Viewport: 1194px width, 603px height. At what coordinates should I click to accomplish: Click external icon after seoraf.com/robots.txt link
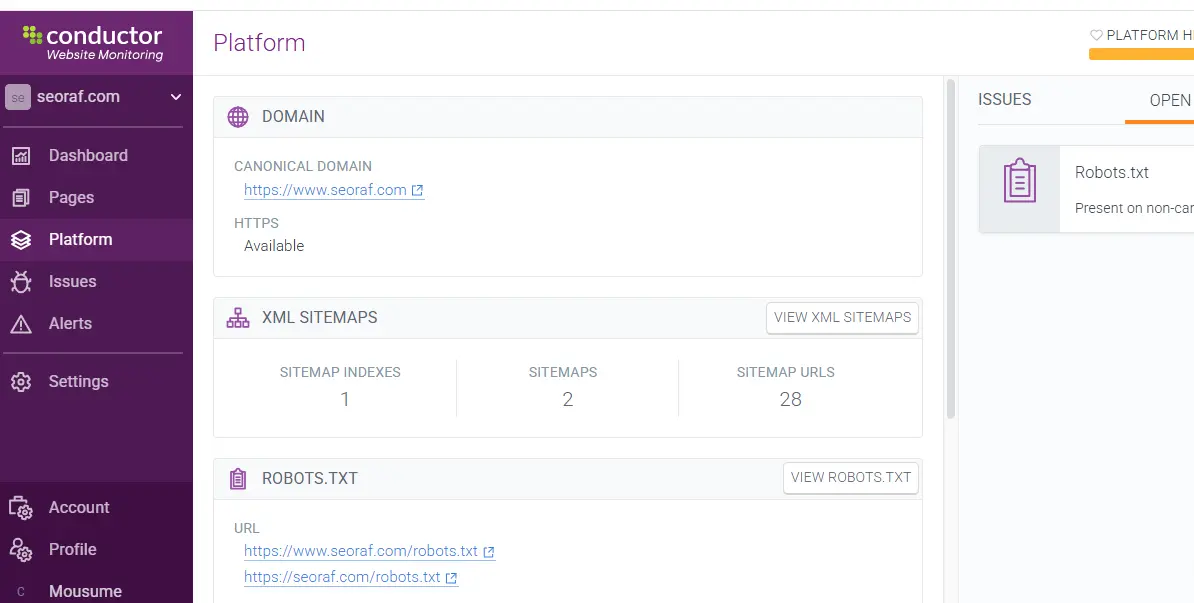coord(451,578)
